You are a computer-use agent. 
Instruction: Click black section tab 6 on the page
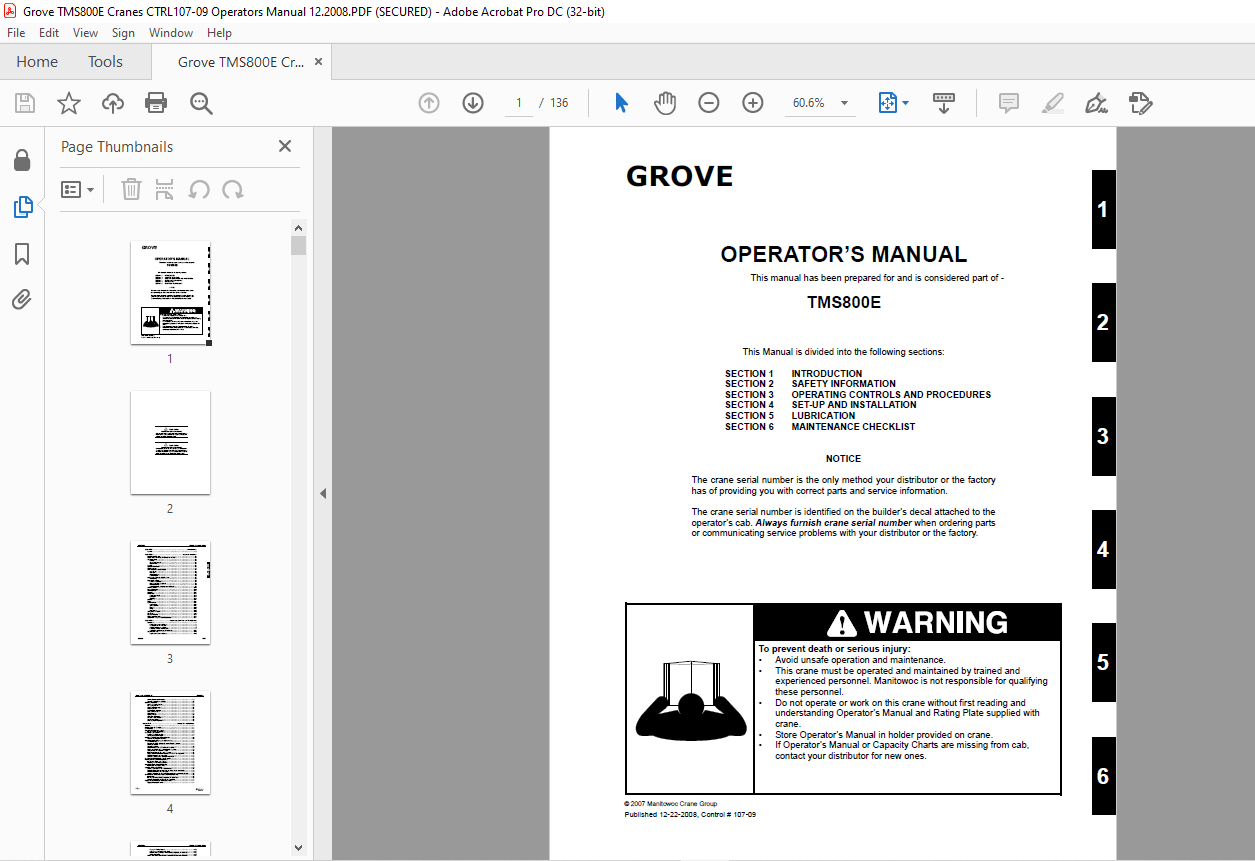(1103, 776)
